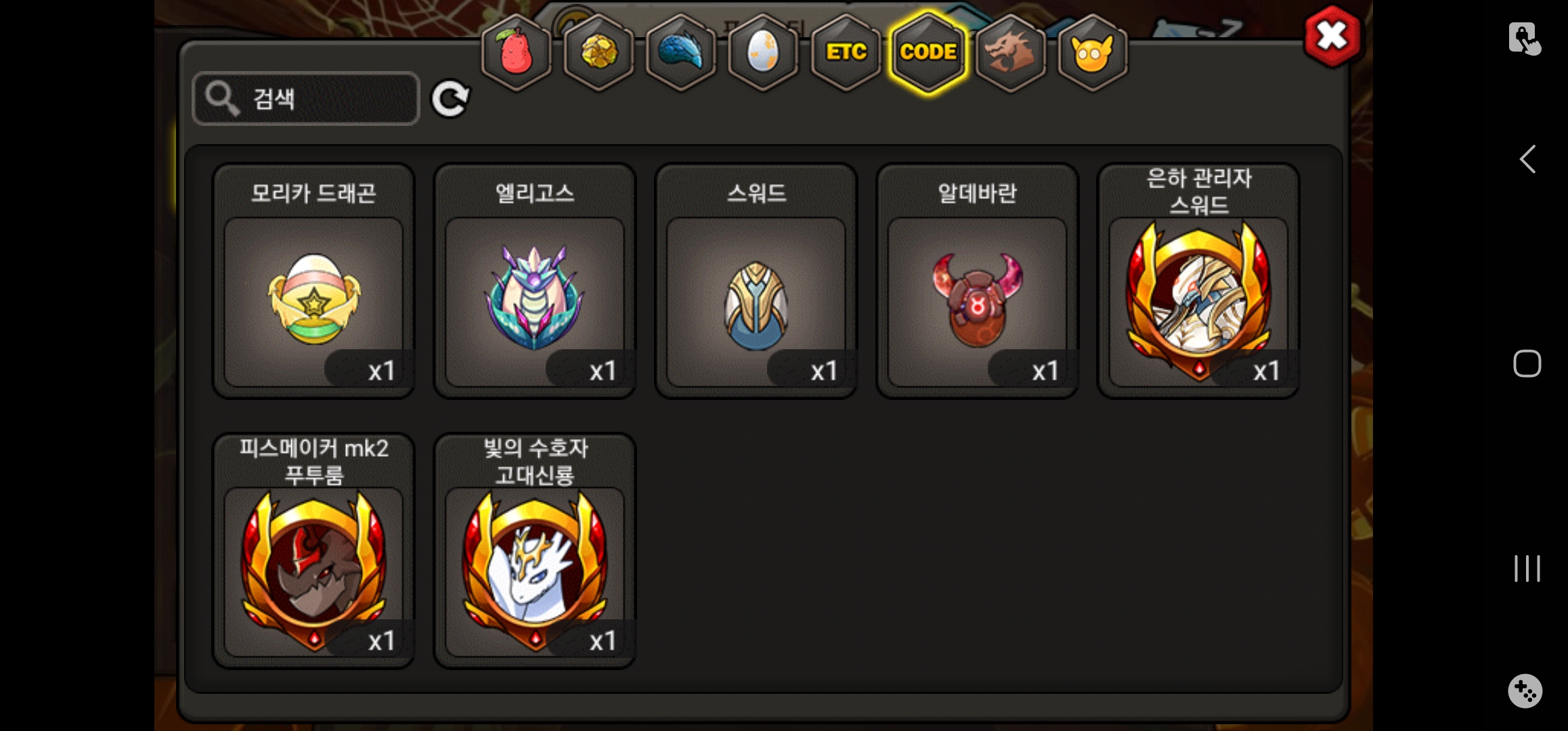This screenshot has width=1568, height=731.
Task: Focus the 검색 search field
Action: click(306, 98)
